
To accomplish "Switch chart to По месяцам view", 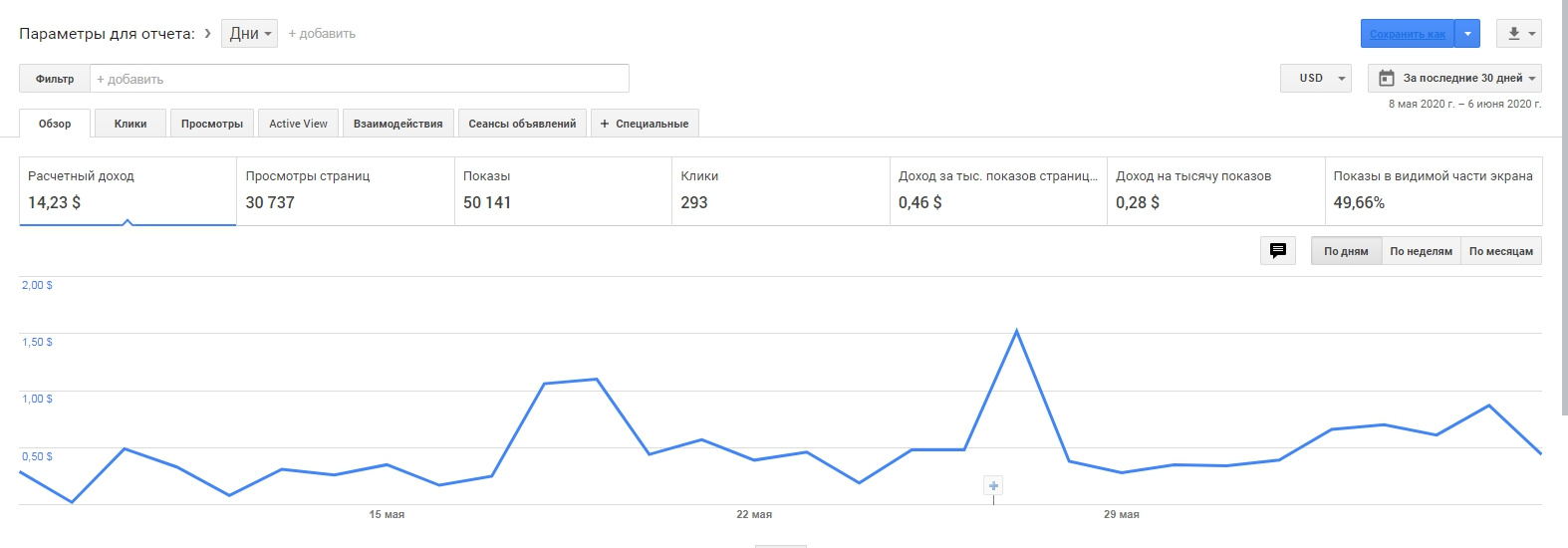I will coord(1500,251).
